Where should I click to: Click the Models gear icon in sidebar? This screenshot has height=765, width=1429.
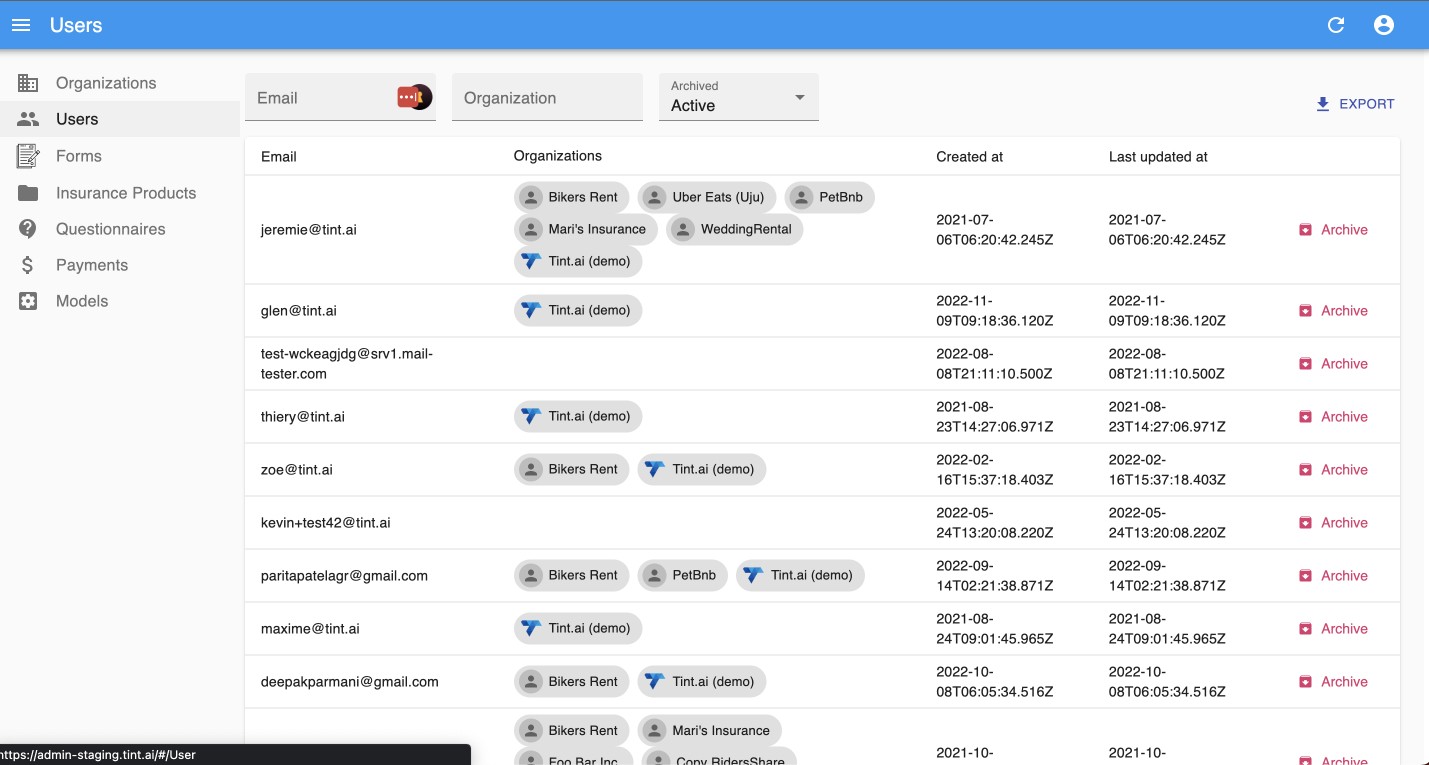(28, 301)
